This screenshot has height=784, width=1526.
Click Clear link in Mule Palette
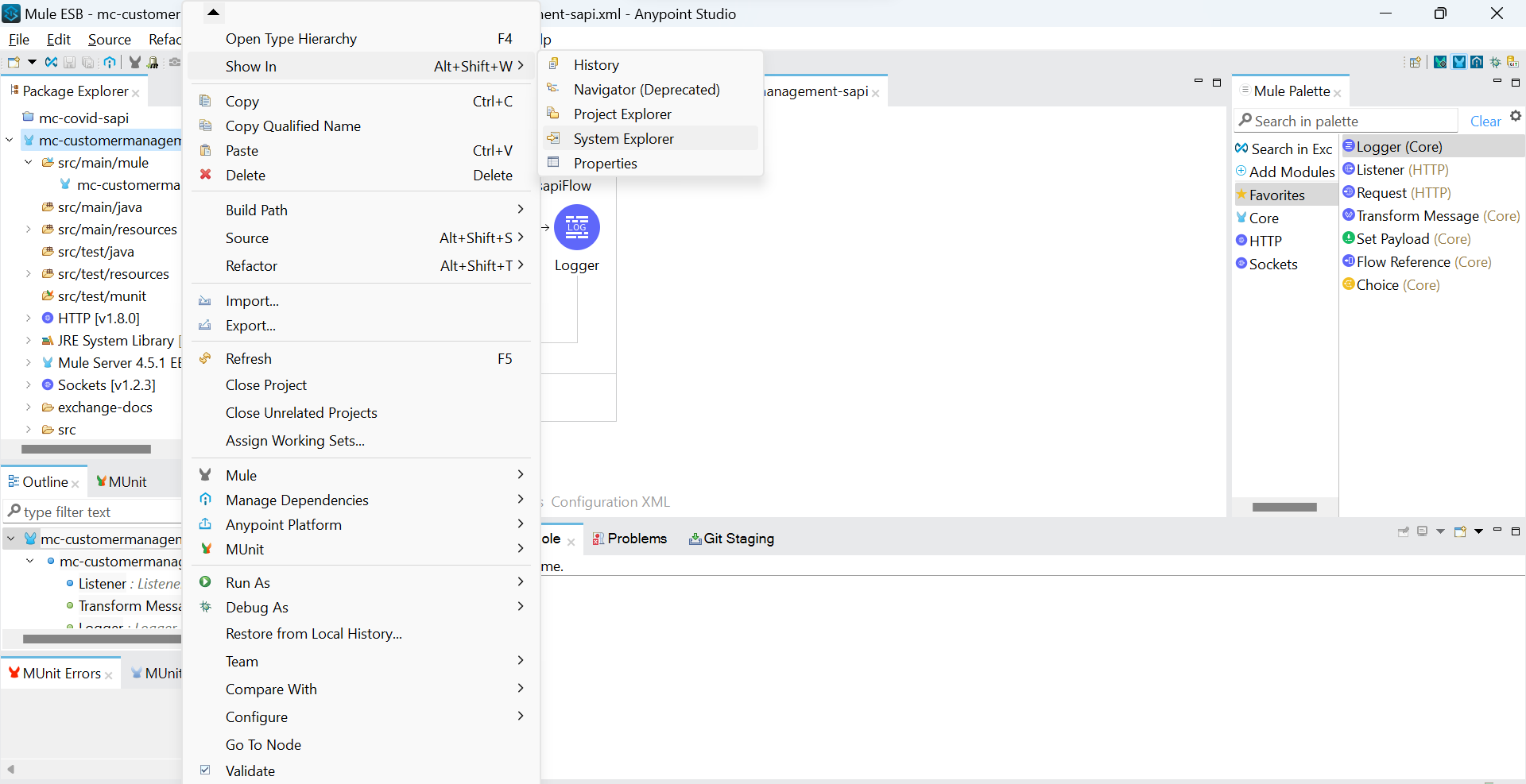tap(1485, 122)
